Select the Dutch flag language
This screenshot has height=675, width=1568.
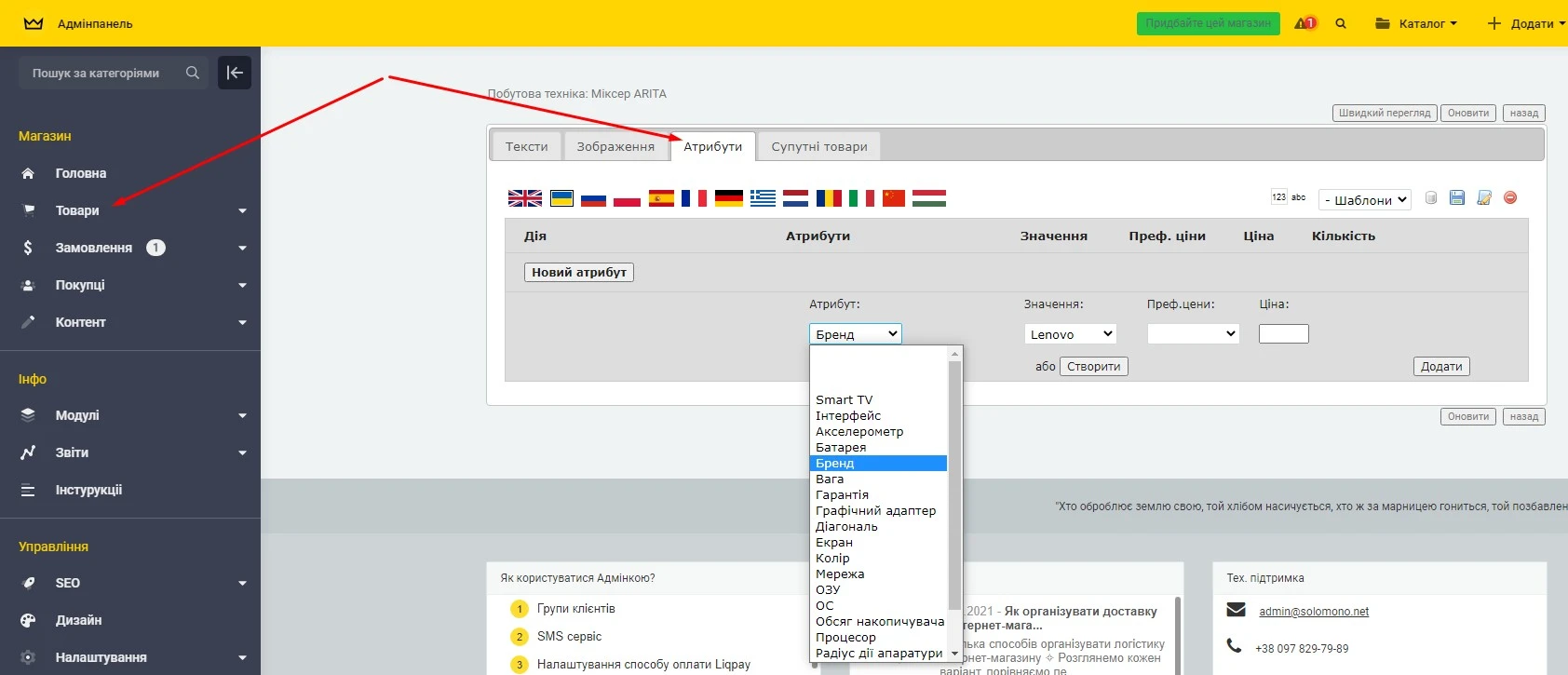tap(795, 198)
